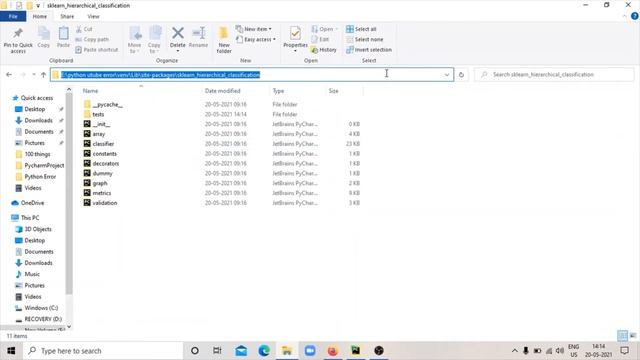Go up one folder level

43,75
